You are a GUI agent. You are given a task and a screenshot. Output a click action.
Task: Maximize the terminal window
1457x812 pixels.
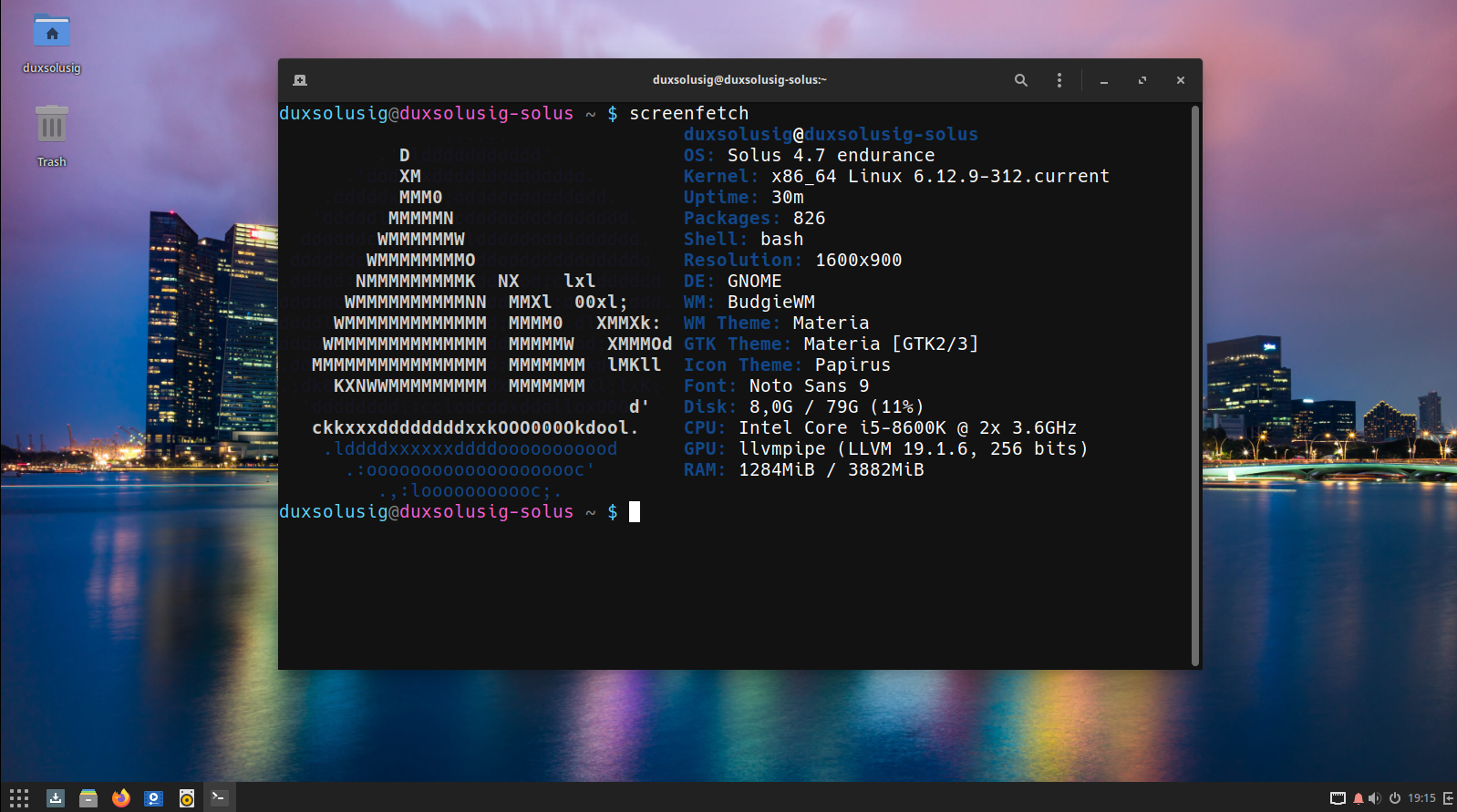tap(1142, 80)
